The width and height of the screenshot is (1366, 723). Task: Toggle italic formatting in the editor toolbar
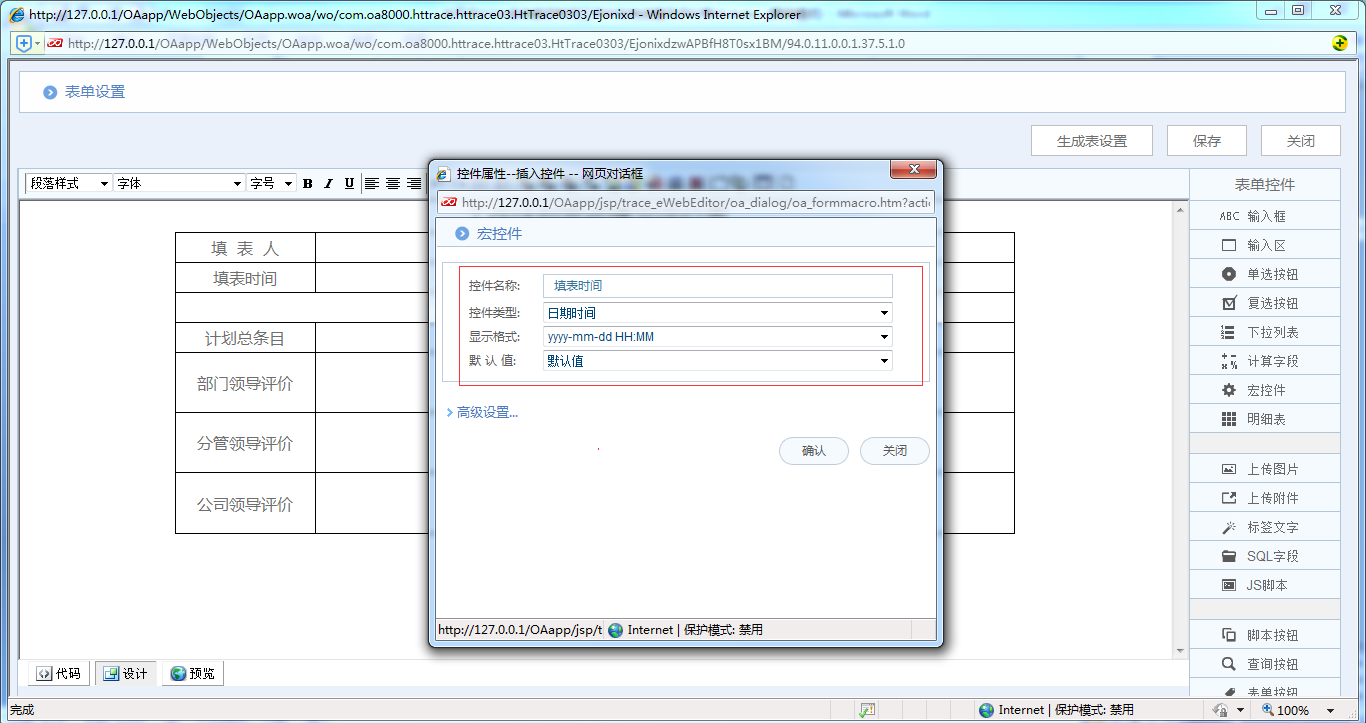point(327,183)
